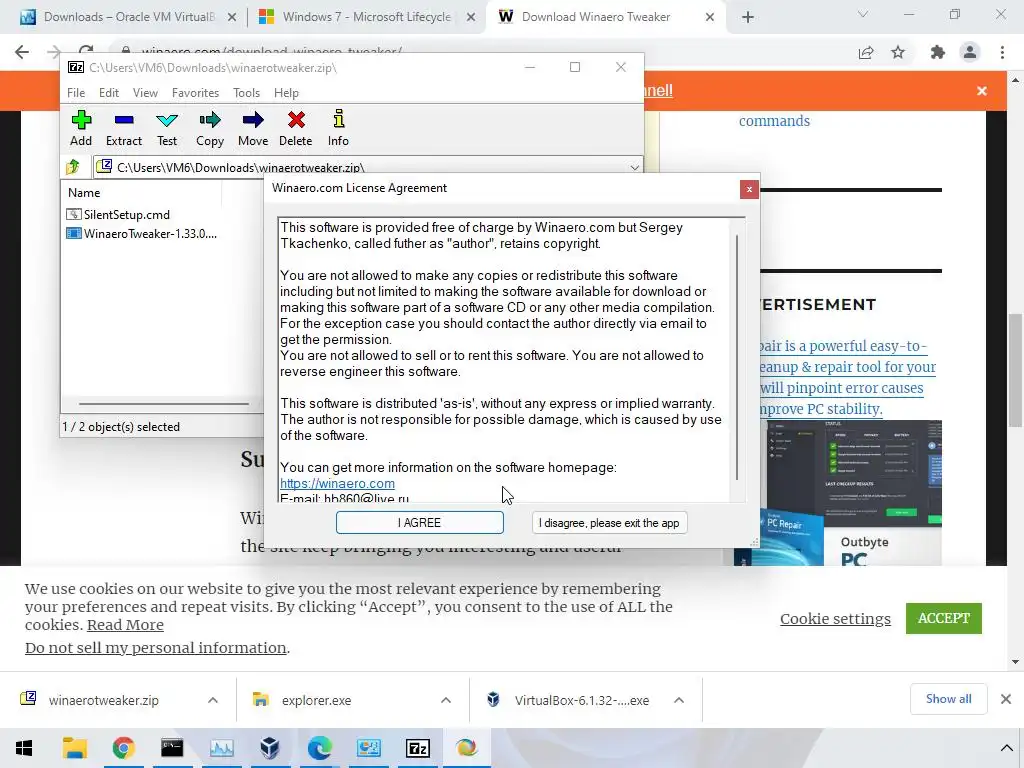Screen dimensions: 1024x768
Task: Click the browser Back arrow
Action: click(x=22, y=52)
